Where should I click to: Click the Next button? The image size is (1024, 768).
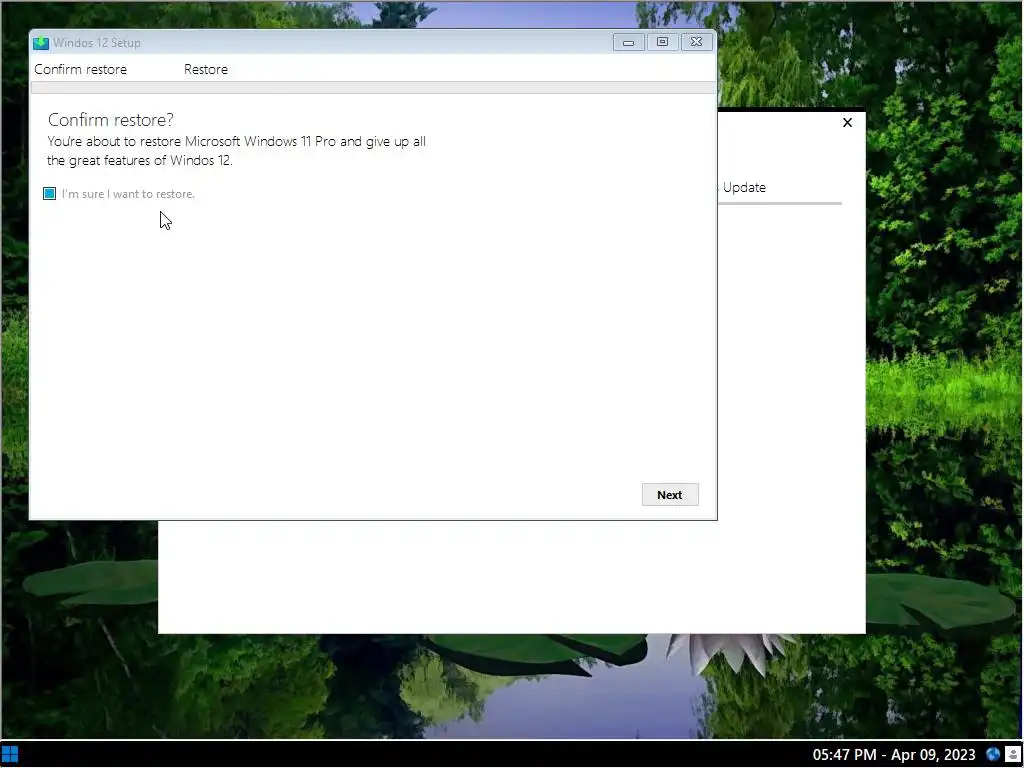click(670, 495)
